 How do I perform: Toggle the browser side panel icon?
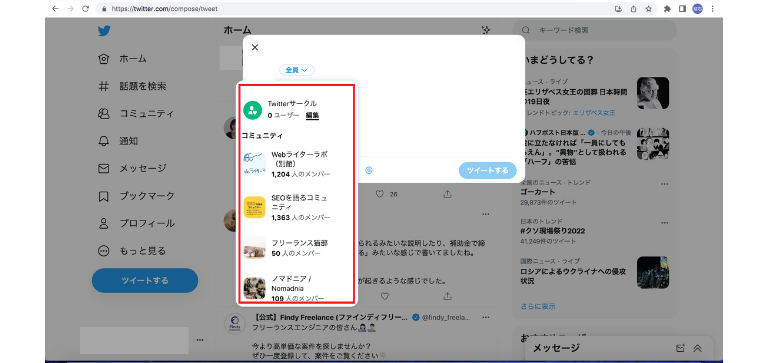(x=682, y=8)
